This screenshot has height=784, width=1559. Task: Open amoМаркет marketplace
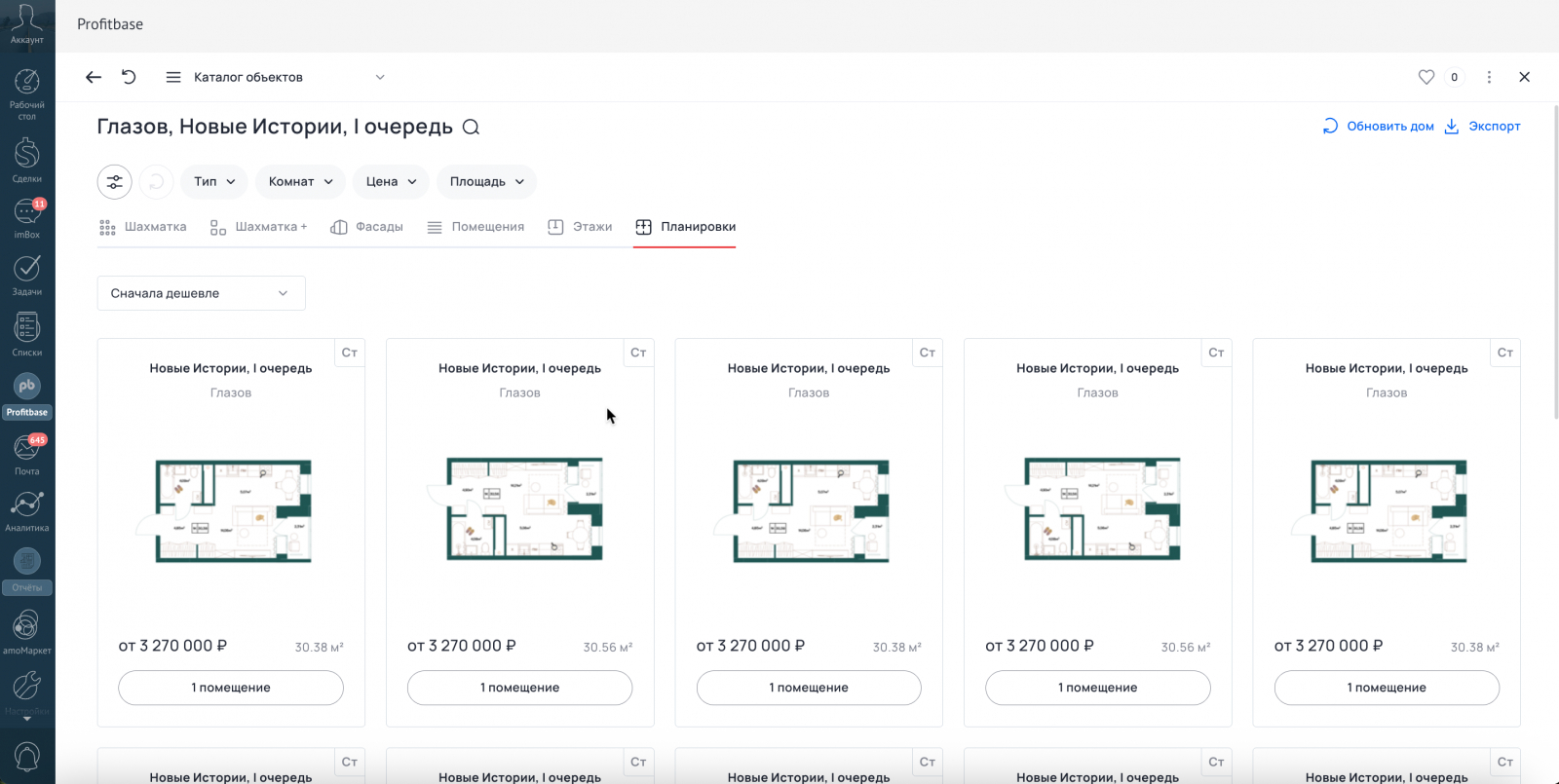tap(27, 631)
